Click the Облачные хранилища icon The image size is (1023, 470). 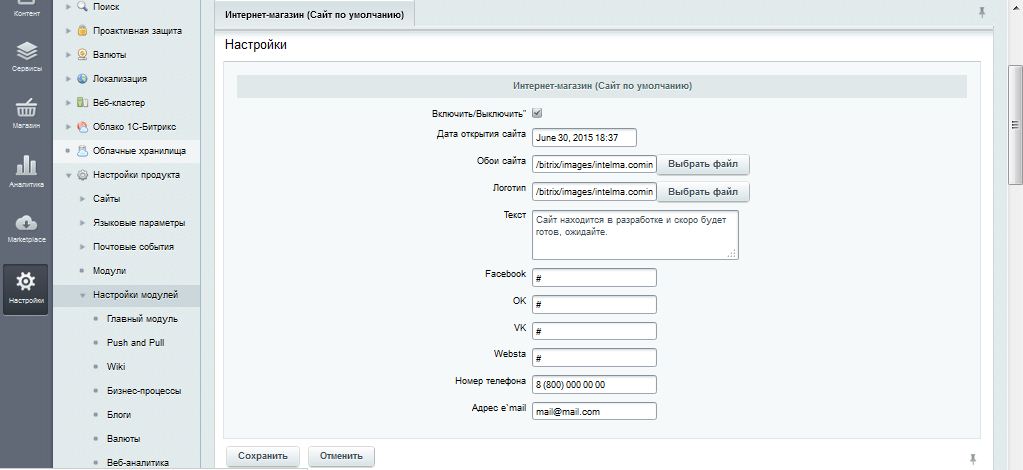tap(82, 151)
